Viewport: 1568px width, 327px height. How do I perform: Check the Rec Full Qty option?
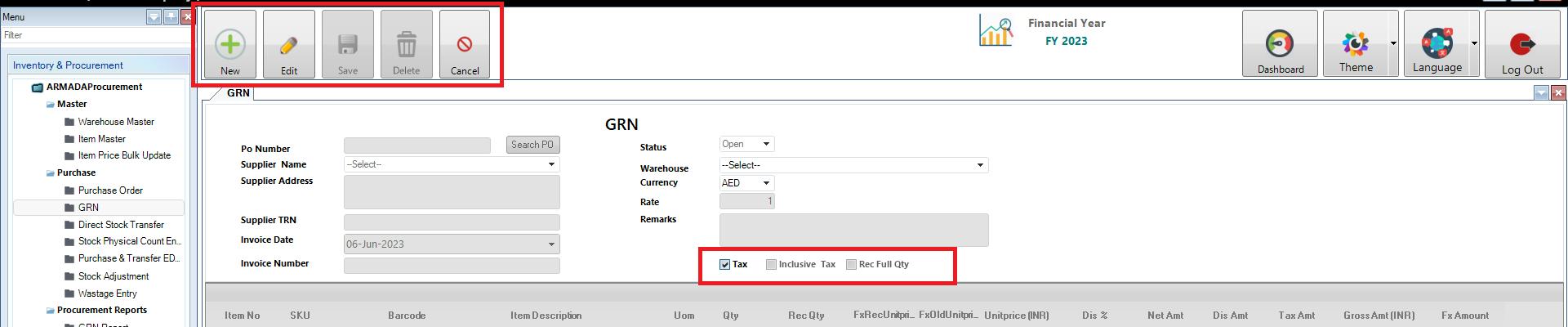[x=851, y=265]
